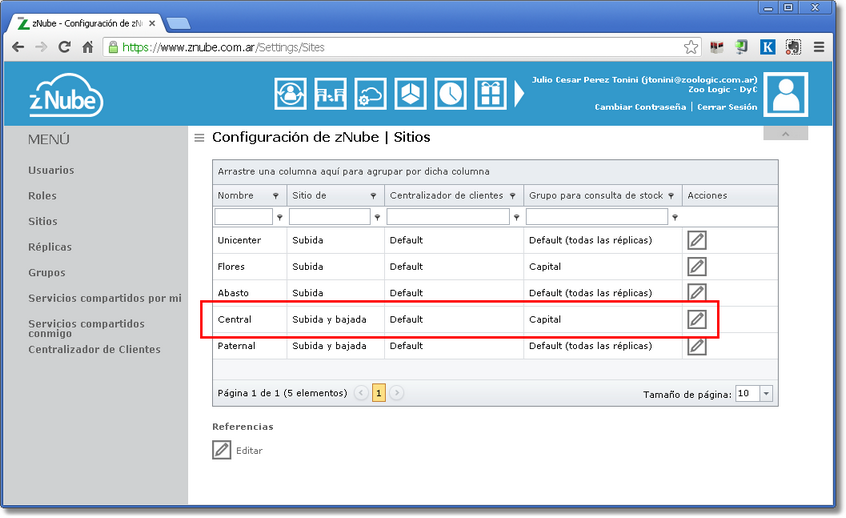Image resolution: width=846 pixels, height=518 pixels.
Task: Click the 3D box icon in the header
Action: 410,94
